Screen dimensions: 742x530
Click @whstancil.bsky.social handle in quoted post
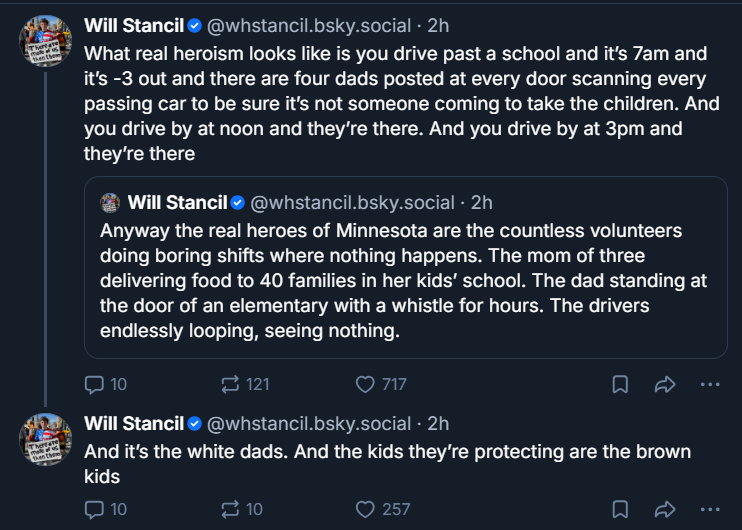pos(354,203)
